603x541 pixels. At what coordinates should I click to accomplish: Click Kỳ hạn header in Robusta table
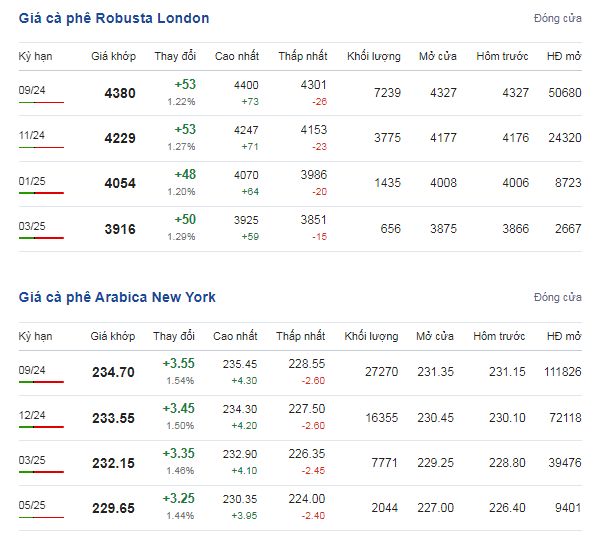(35, 57)
